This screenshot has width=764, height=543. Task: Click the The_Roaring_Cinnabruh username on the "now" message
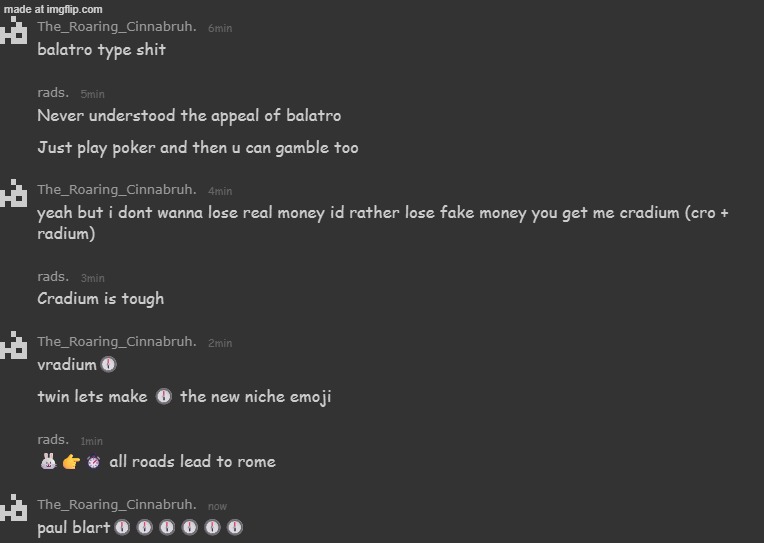click(116, 504)
